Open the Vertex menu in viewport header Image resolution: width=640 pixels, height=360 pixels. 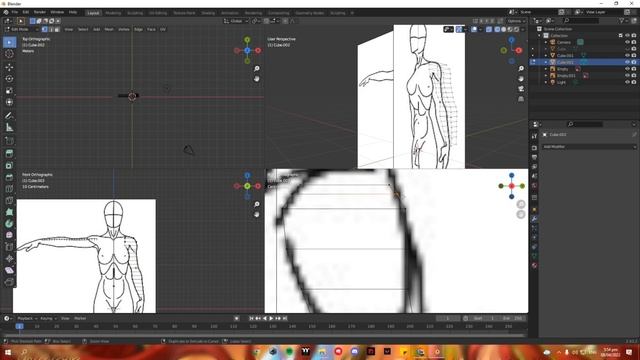pos(124,29)
